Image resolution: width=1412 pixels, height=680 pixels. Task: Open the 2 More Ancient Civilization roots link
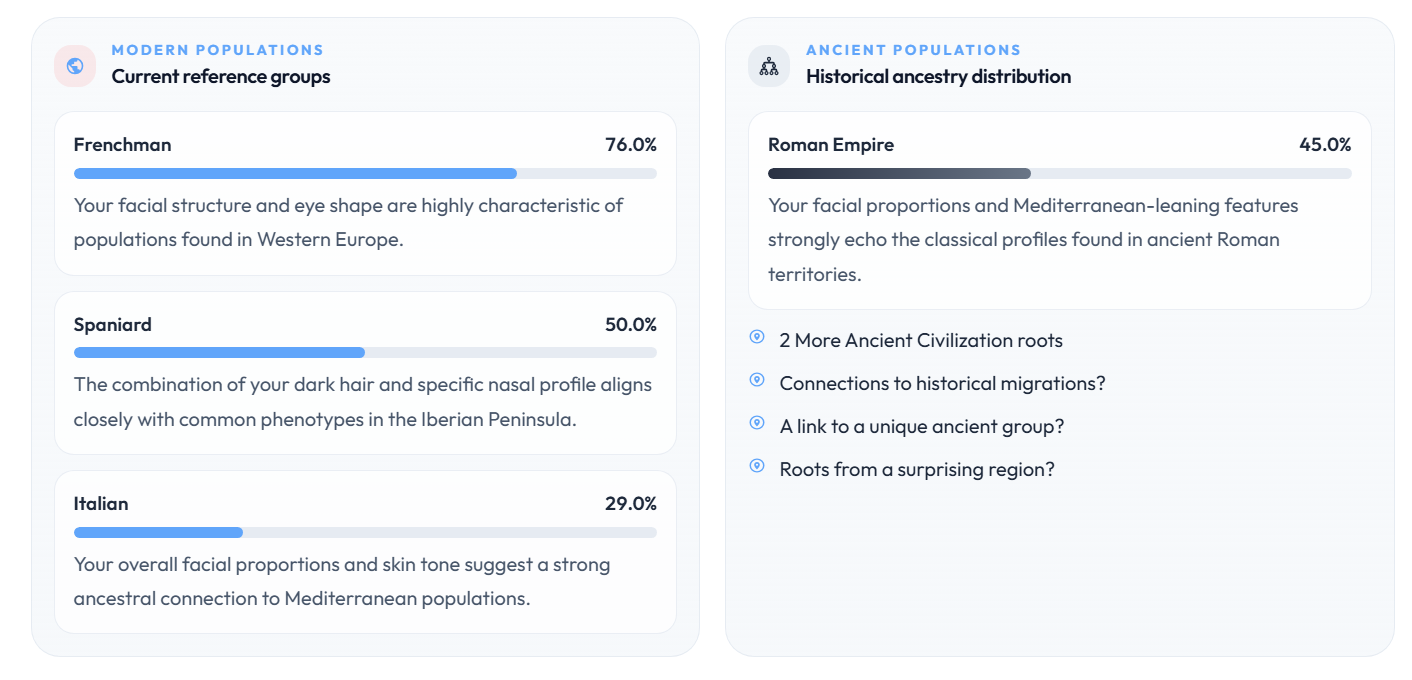[920, 341]
